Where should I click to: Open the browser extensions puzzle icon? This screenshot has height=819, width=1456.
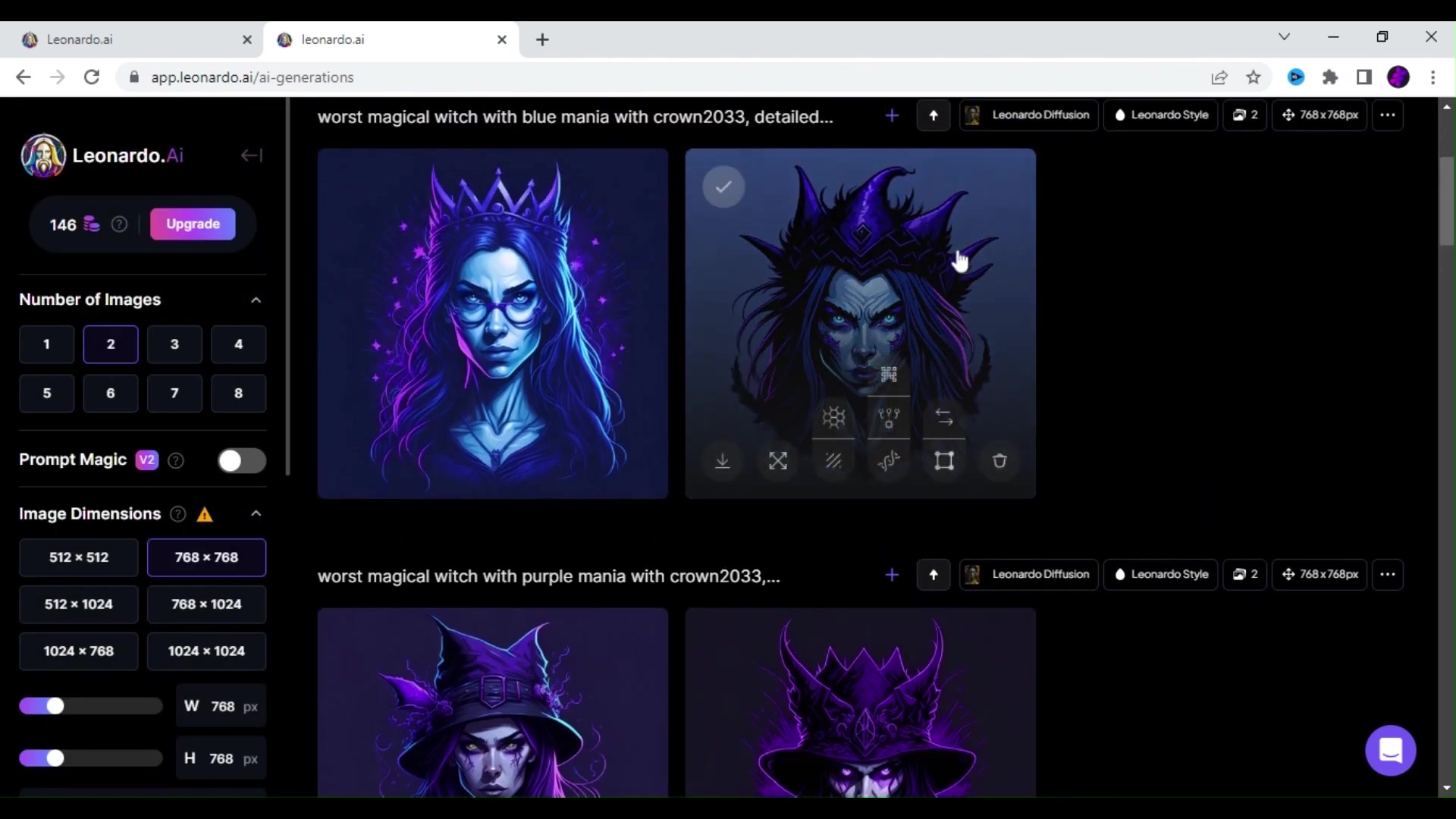[1330, 77]
